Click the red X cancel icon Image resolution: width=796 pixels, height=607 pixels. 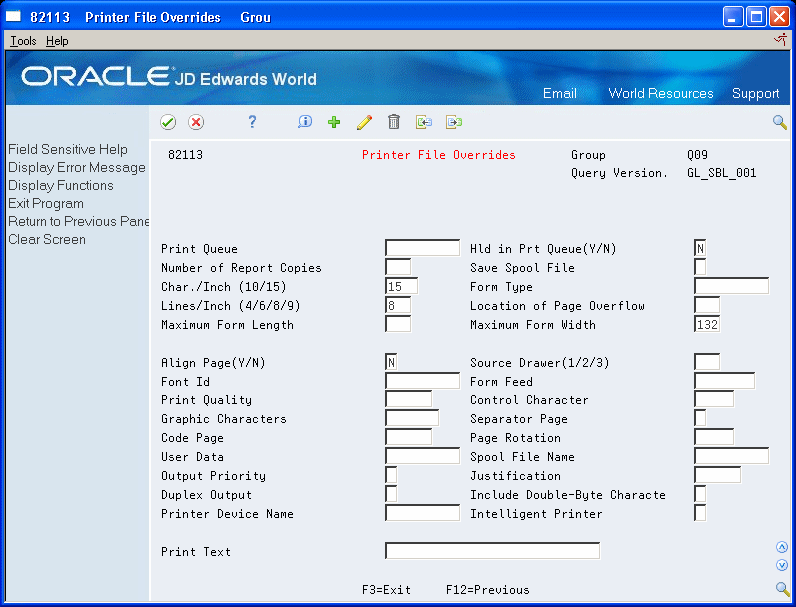tap(196, 122)
